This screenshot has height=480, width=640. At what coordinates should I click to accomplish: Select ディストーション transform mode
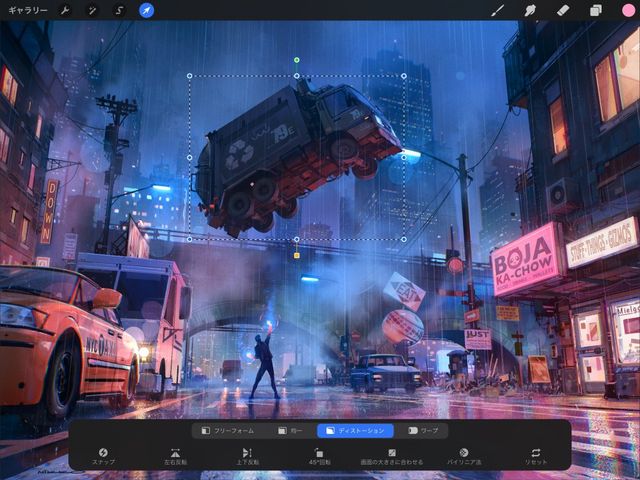point(355,431)
